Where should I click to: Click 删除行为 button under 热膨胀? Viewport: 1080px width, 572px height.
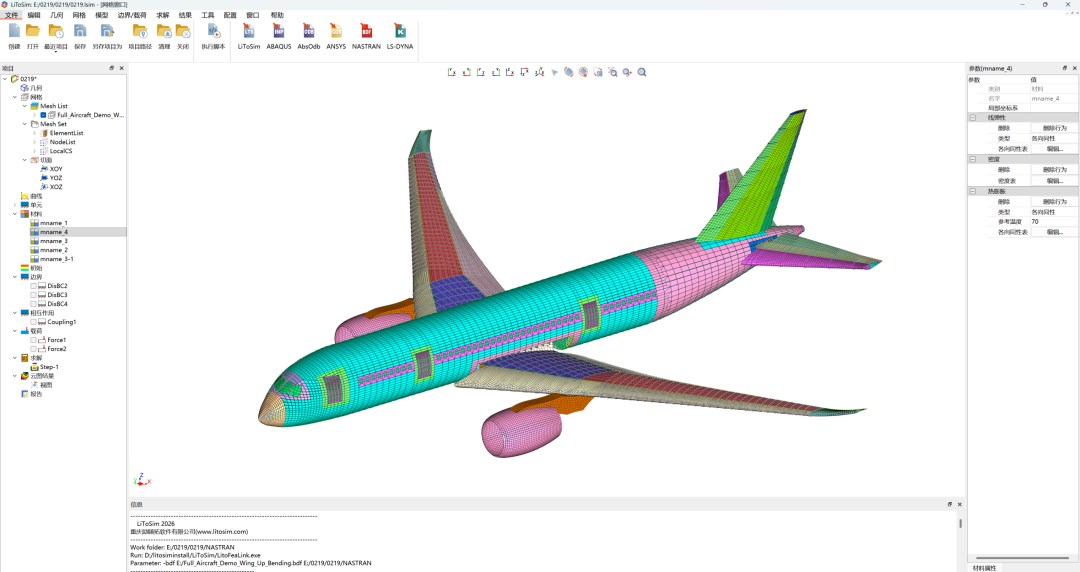(x=1054, y=202)
